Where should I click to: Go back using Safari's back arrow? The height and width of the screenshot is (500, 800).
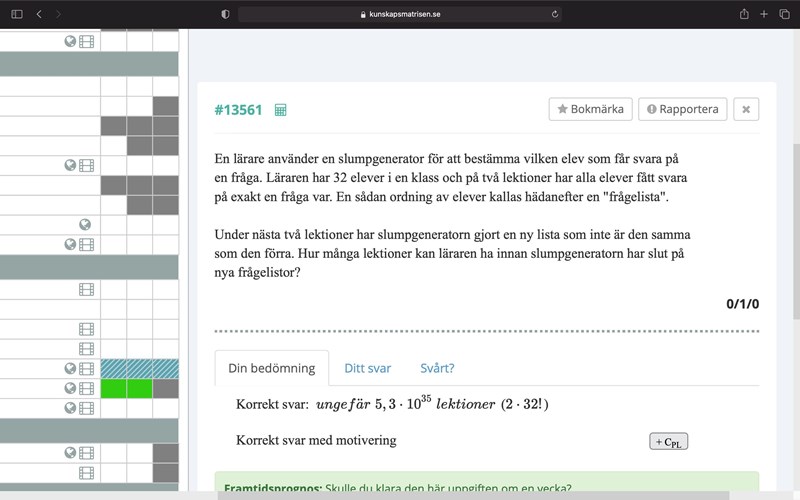click(x=39, y=14)
